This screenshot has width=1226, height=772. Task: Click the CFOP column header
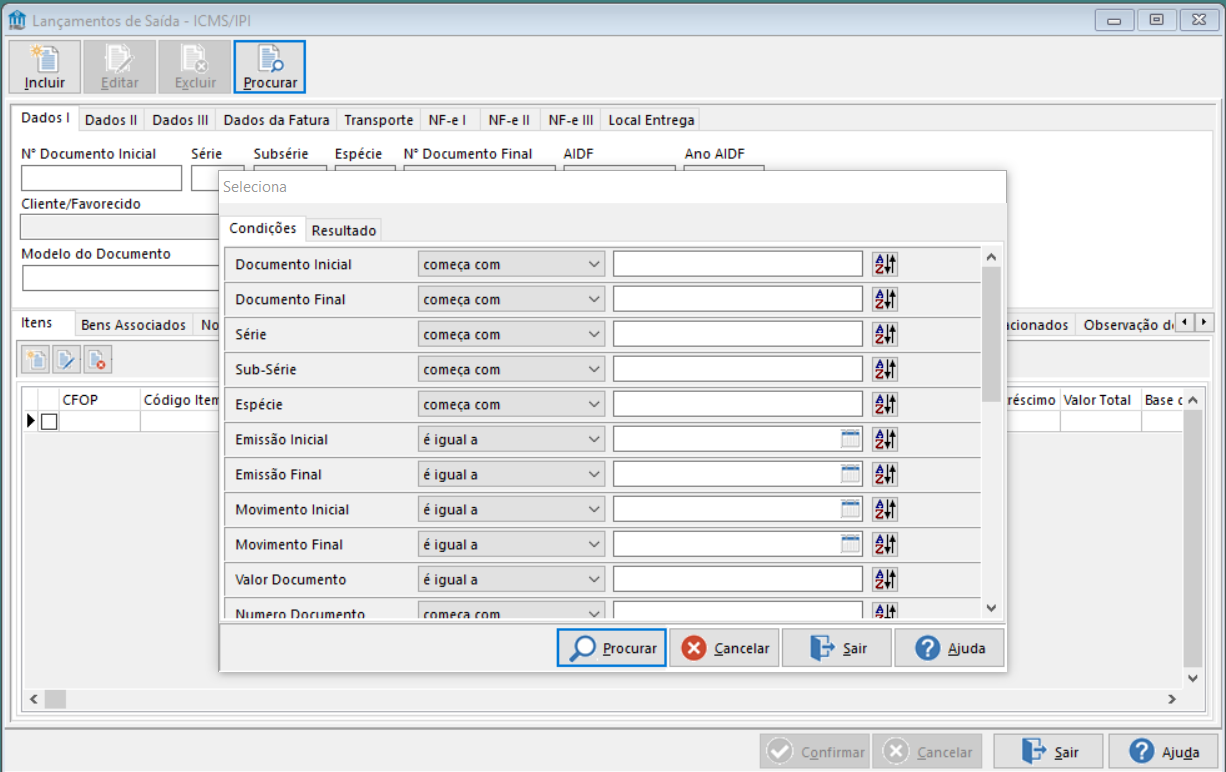pos(100,400)
